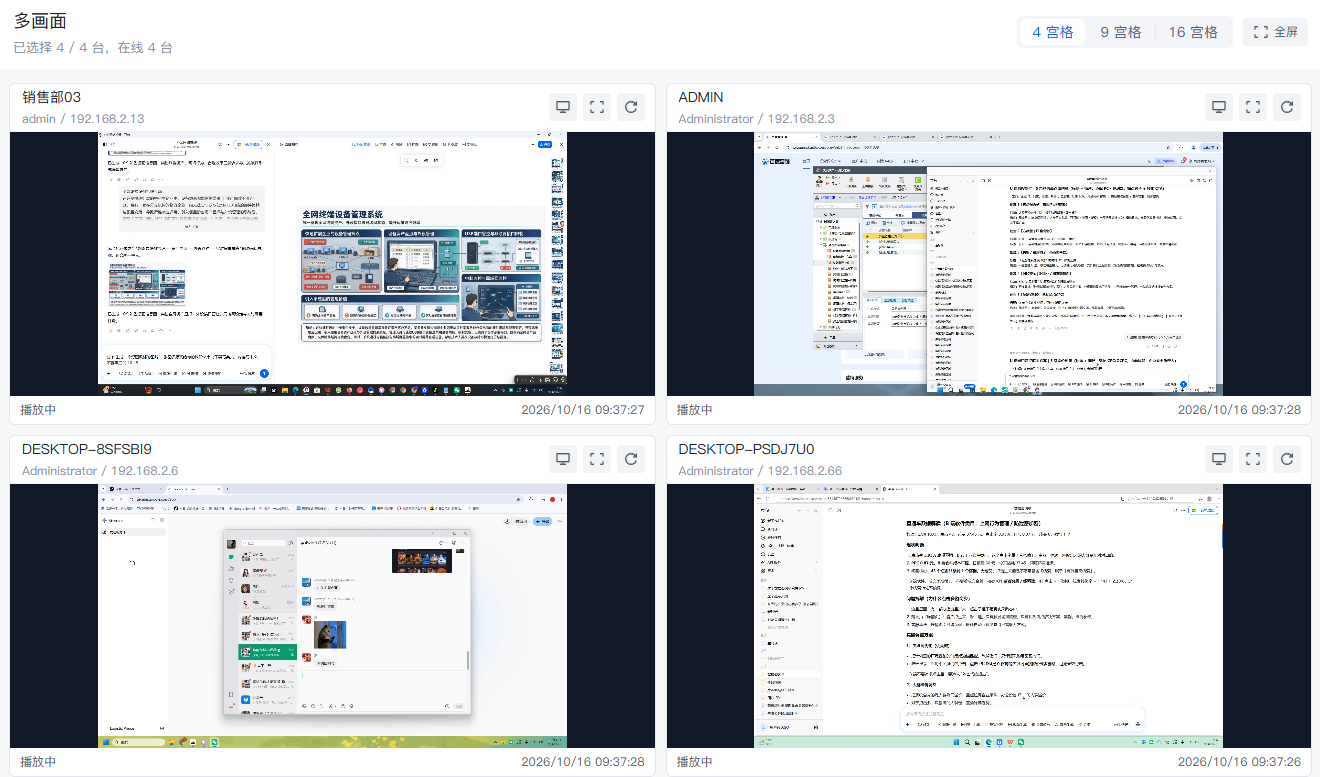The image size is (1320, 777).
Task: Switch to the 4 宫格 layout
Action: coord(1053,32)
